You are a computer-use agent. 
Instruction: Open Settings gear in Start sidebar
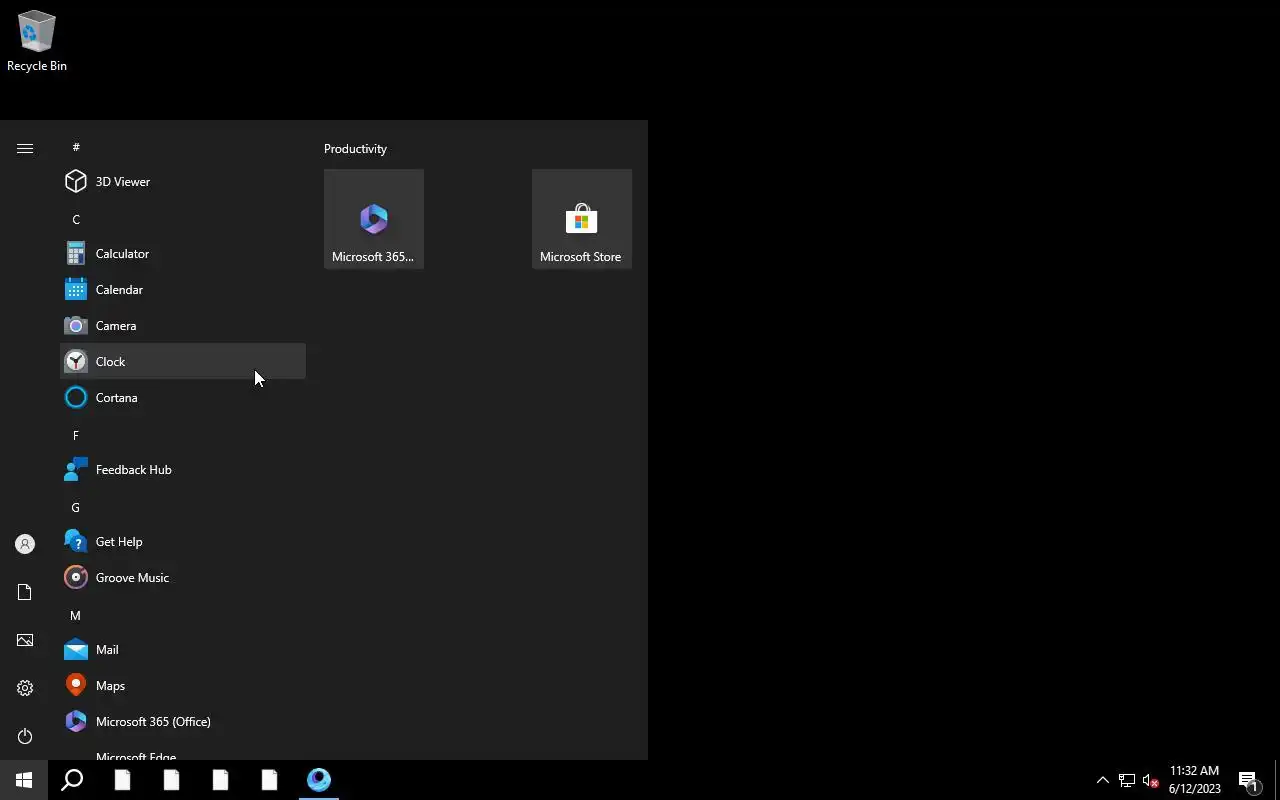coord(25,688)
